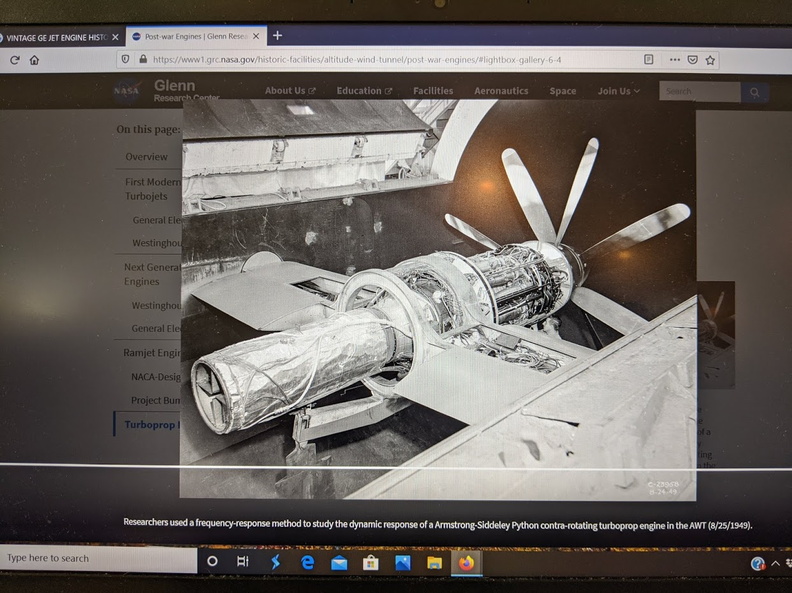
Task: Click Windows taskbar search box
Action: pyautogui.click(x=98, y=558)
